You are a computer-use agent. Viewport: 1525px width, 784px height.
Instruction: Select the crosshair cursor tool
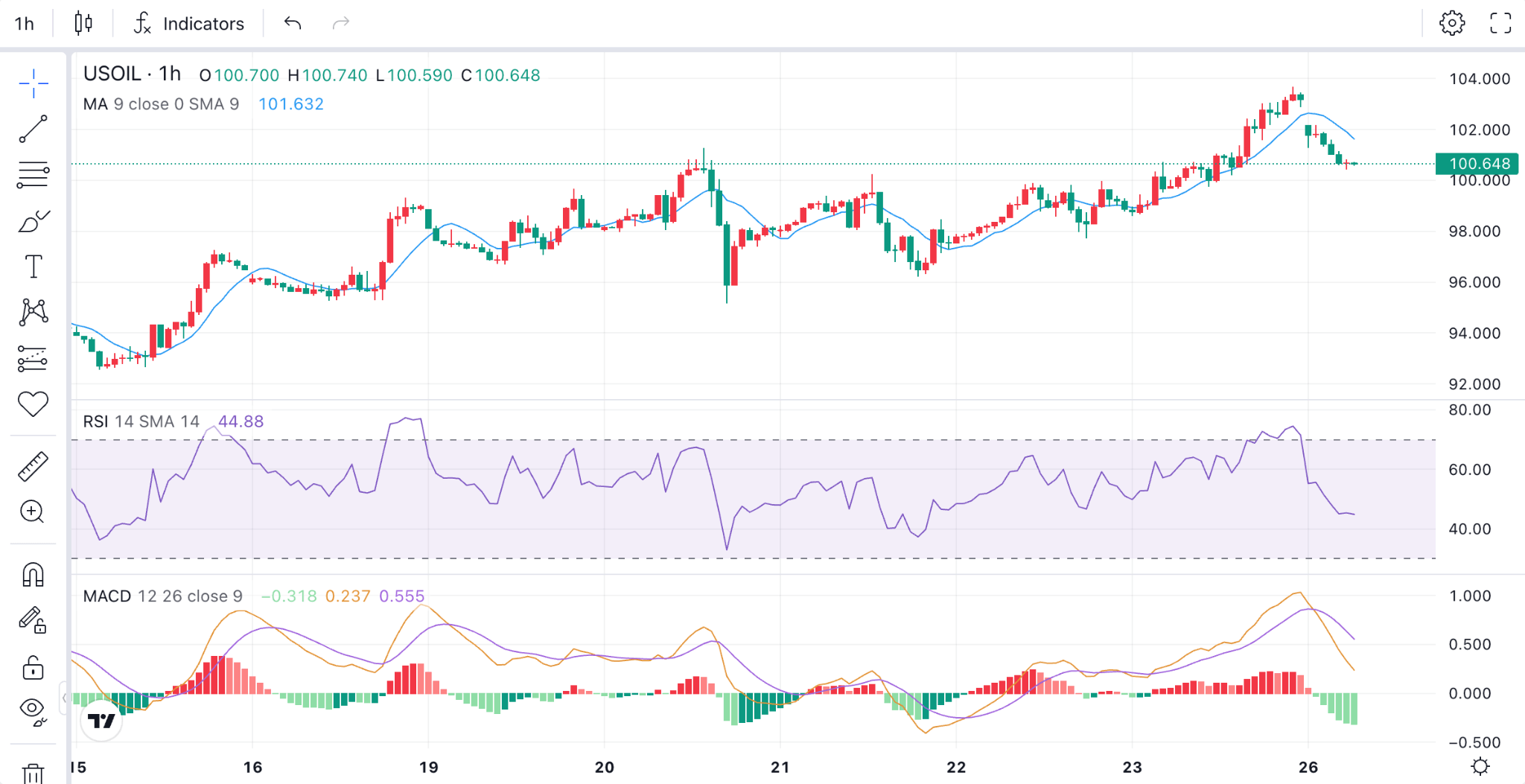pos(34,83)
